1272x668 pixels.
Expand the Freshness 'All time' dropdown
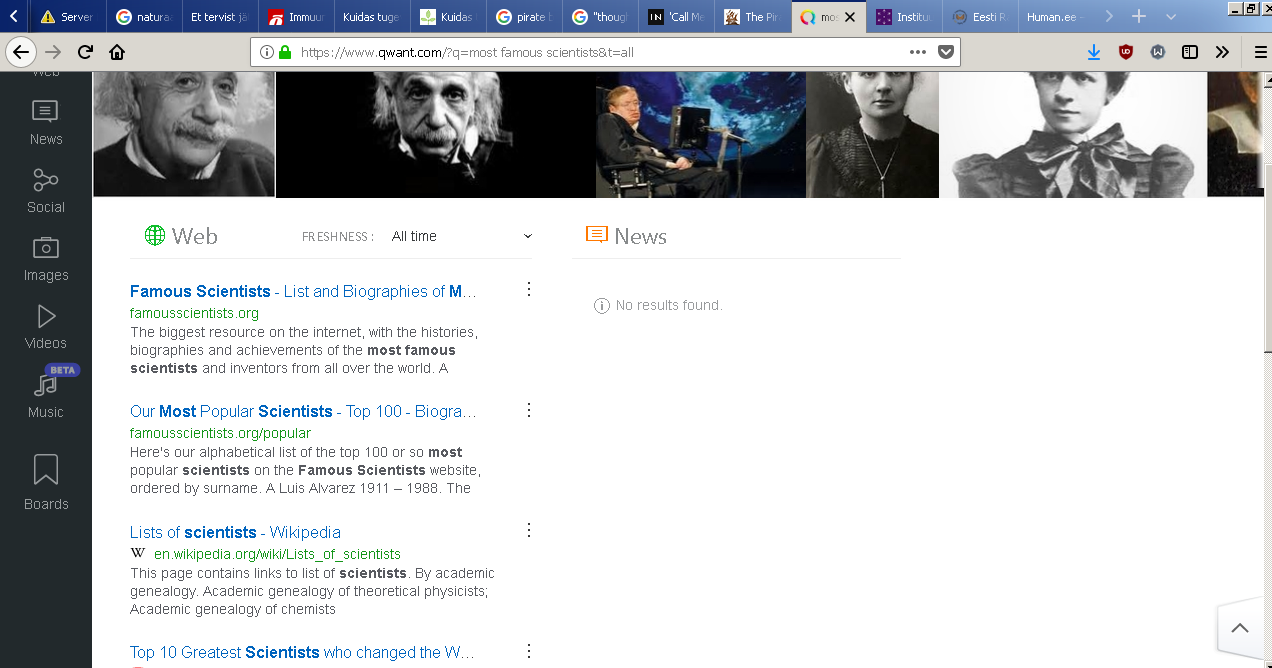point(461,236)
